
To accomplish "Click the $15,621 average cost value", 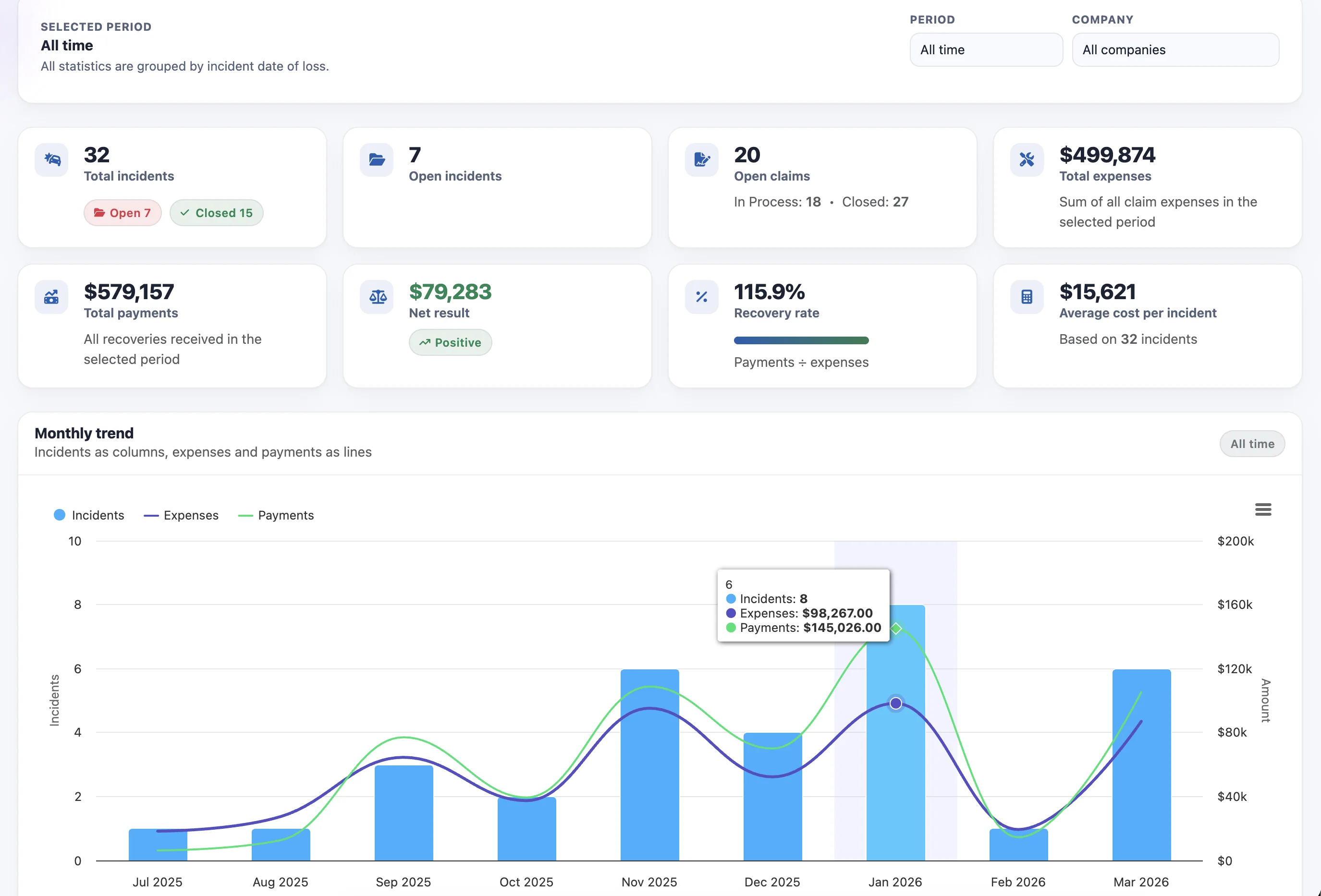I will (x=1097, y=291).
